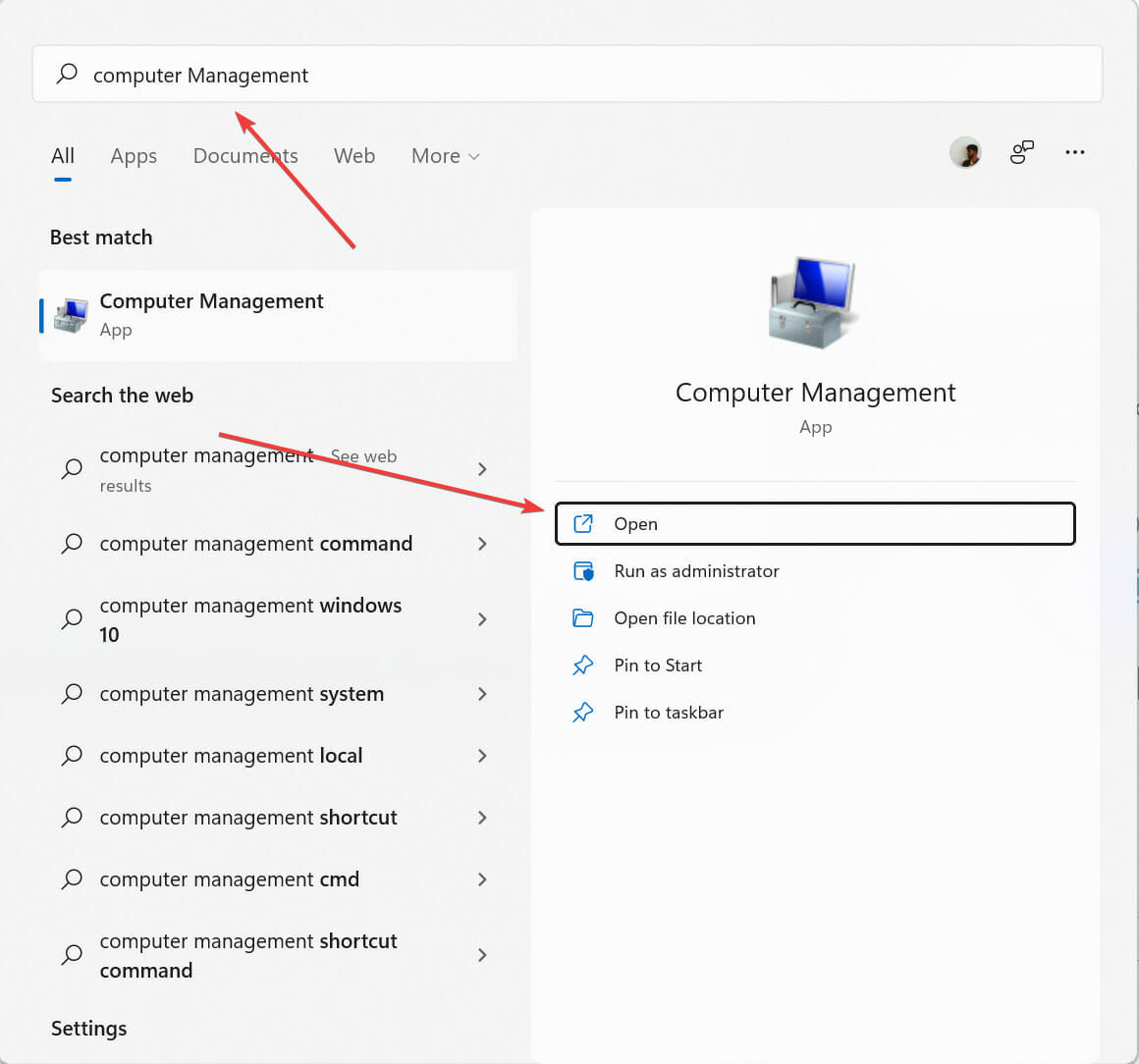Select "computer management cmd" suggestion
The height and width of the screenshot is (1064, 1139).
(278, 879)
